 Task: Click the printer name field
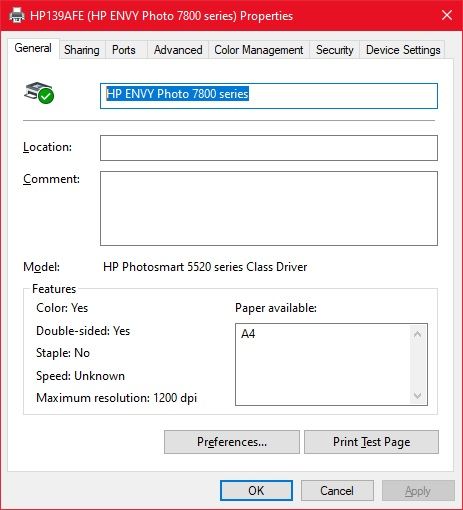pyautogui.click(x=269, y=96)
